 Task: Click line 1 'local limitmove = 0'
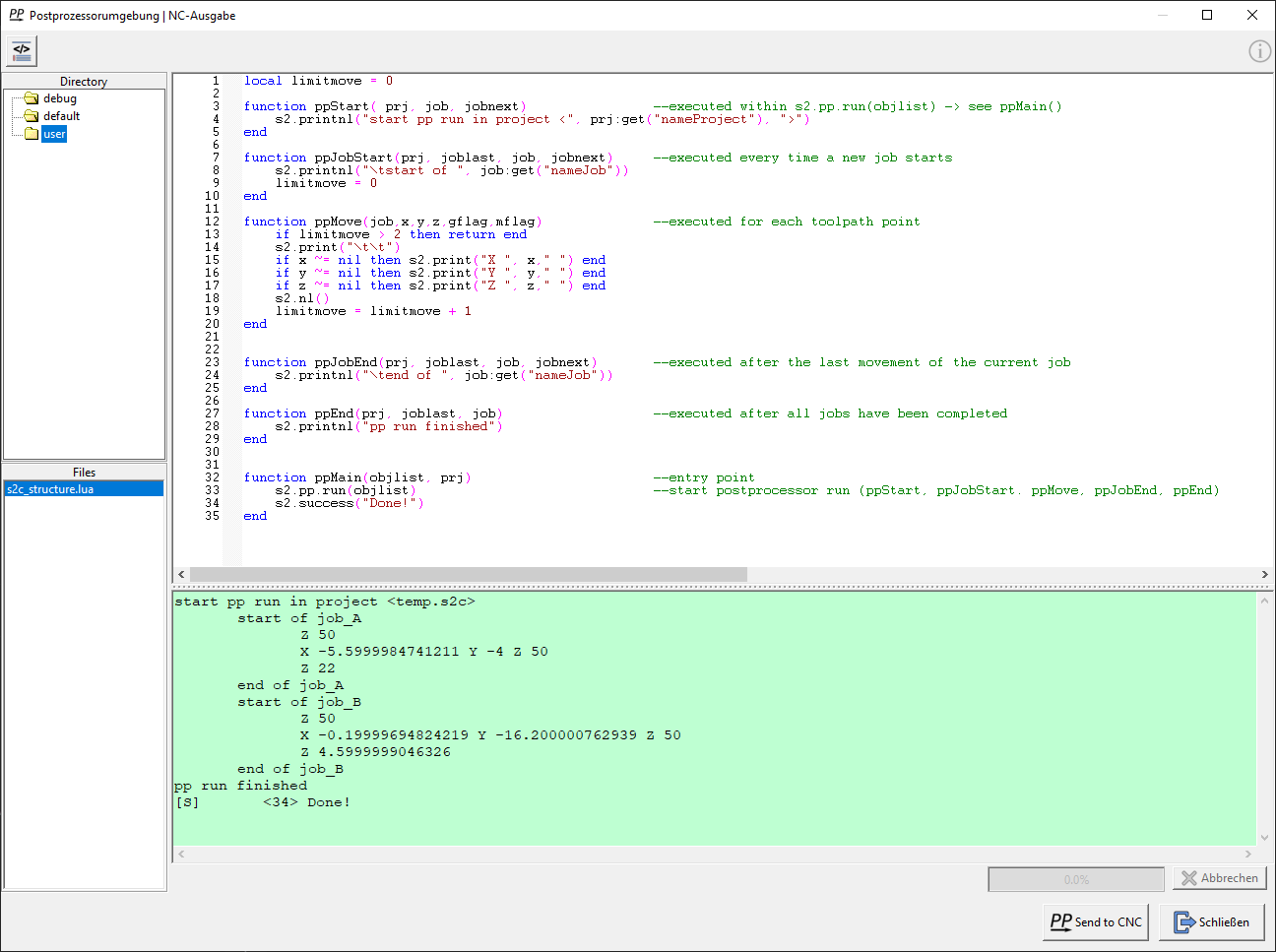coord(318,81)
